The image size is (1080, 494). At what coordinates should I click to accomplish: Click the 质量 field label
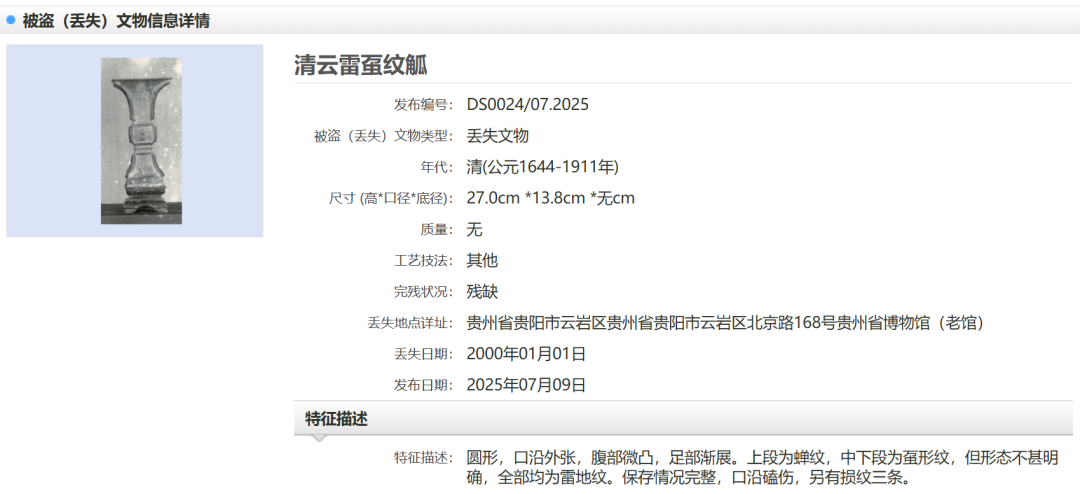(439, 230)
